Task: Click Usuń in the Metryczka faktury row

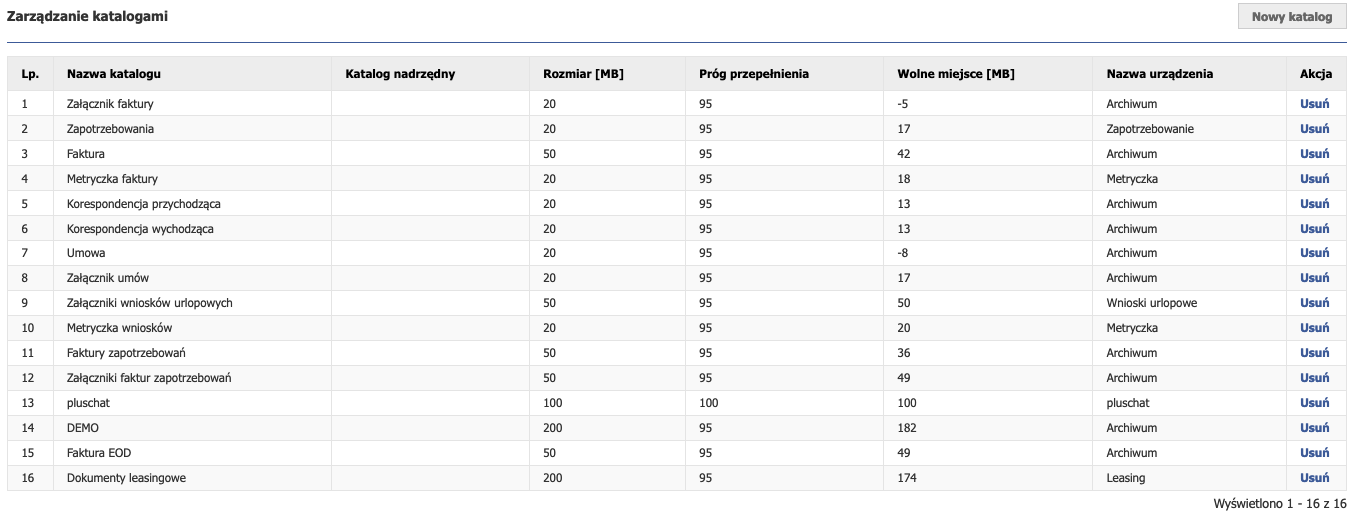Action: point(1314,179)
